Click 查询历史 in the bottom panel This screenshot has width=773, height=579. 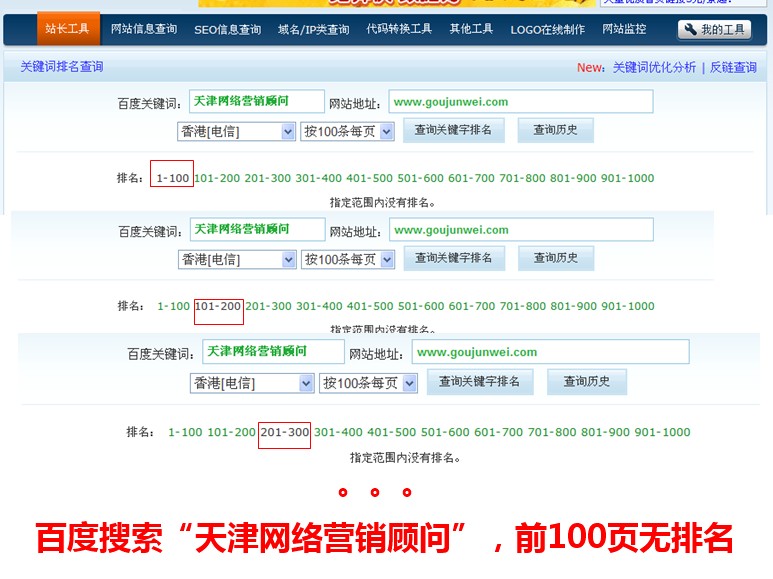tap(587, 382)
